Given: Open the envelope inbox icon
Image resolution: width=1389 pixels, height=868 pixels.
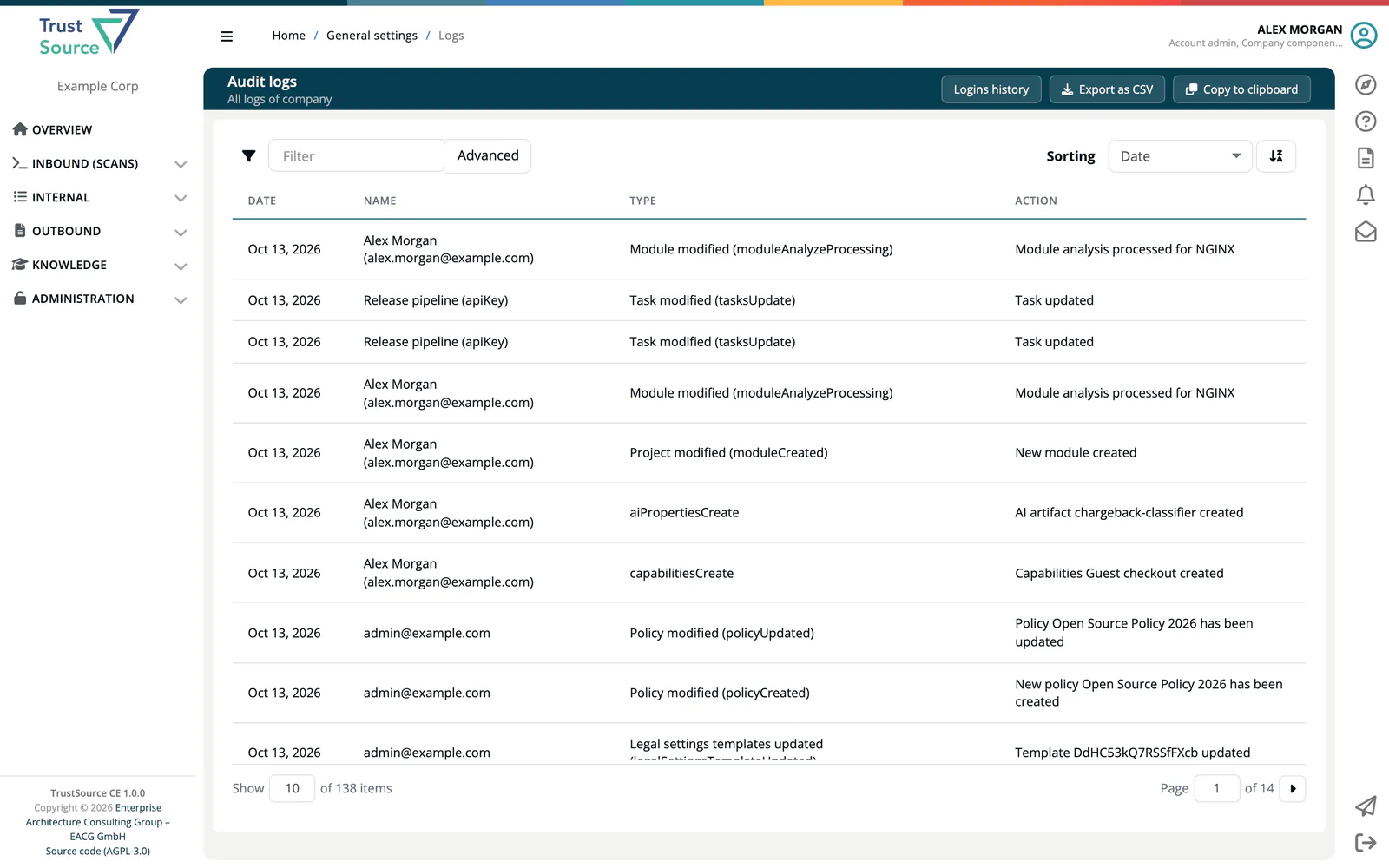Looking at the screenshot, I should click(1366, 232).
